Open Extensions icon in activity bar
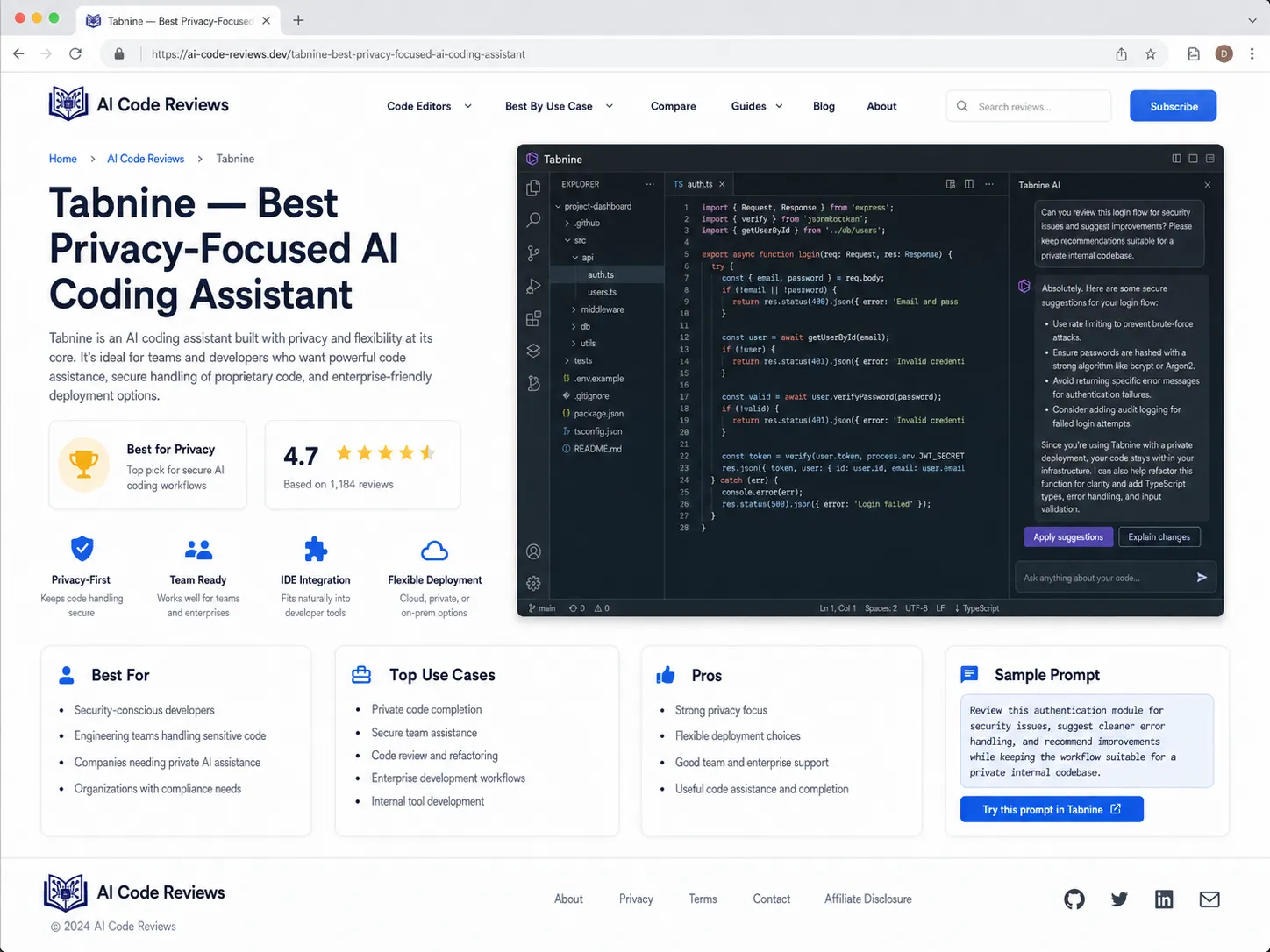Viewport: 1270px width, 952px height. tap(533, 318)
